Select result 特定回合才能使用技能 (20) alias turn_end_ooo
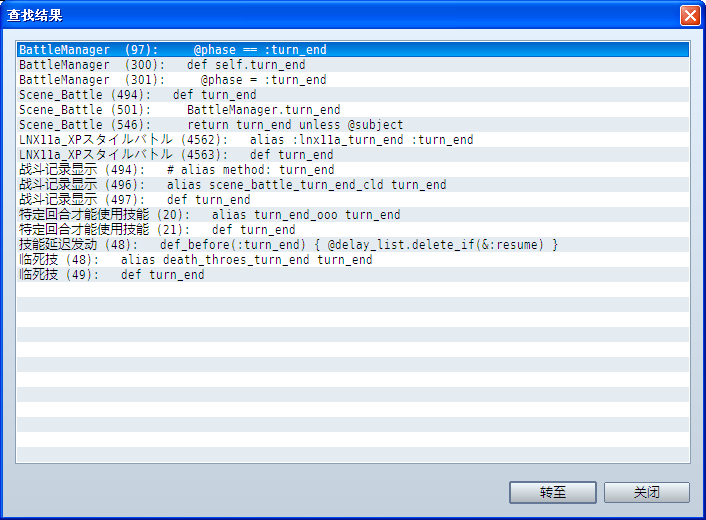This screenshot has width=706, height=520. [353, 215]
